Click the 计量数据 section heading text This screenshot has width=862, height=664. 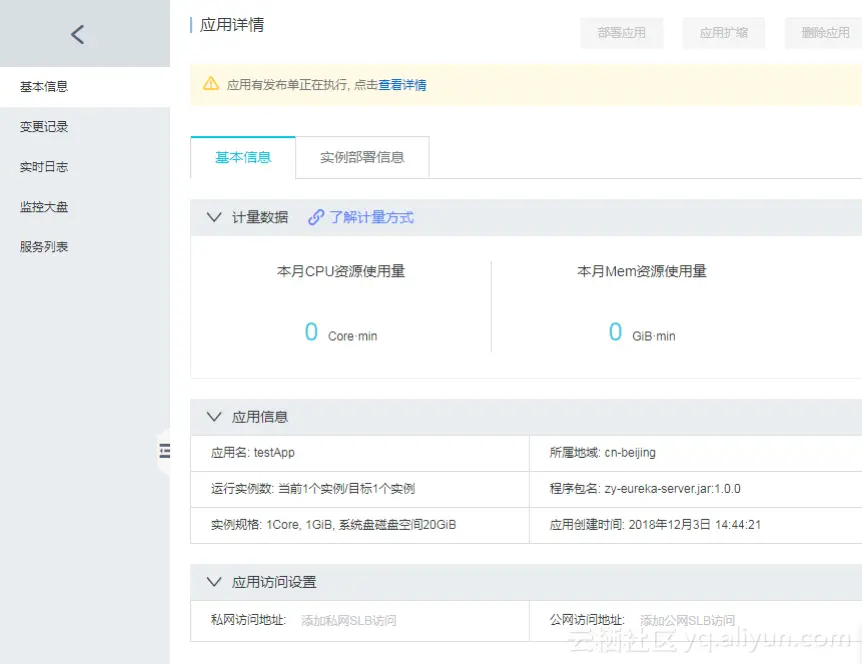coord(260,217)
